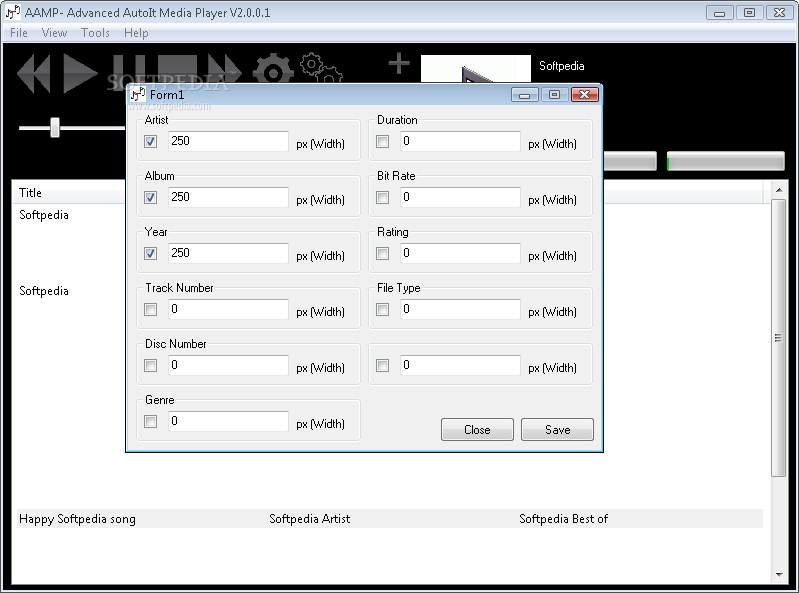Focus the Genre width input field

pyautogui.click(x=228, y=421)
